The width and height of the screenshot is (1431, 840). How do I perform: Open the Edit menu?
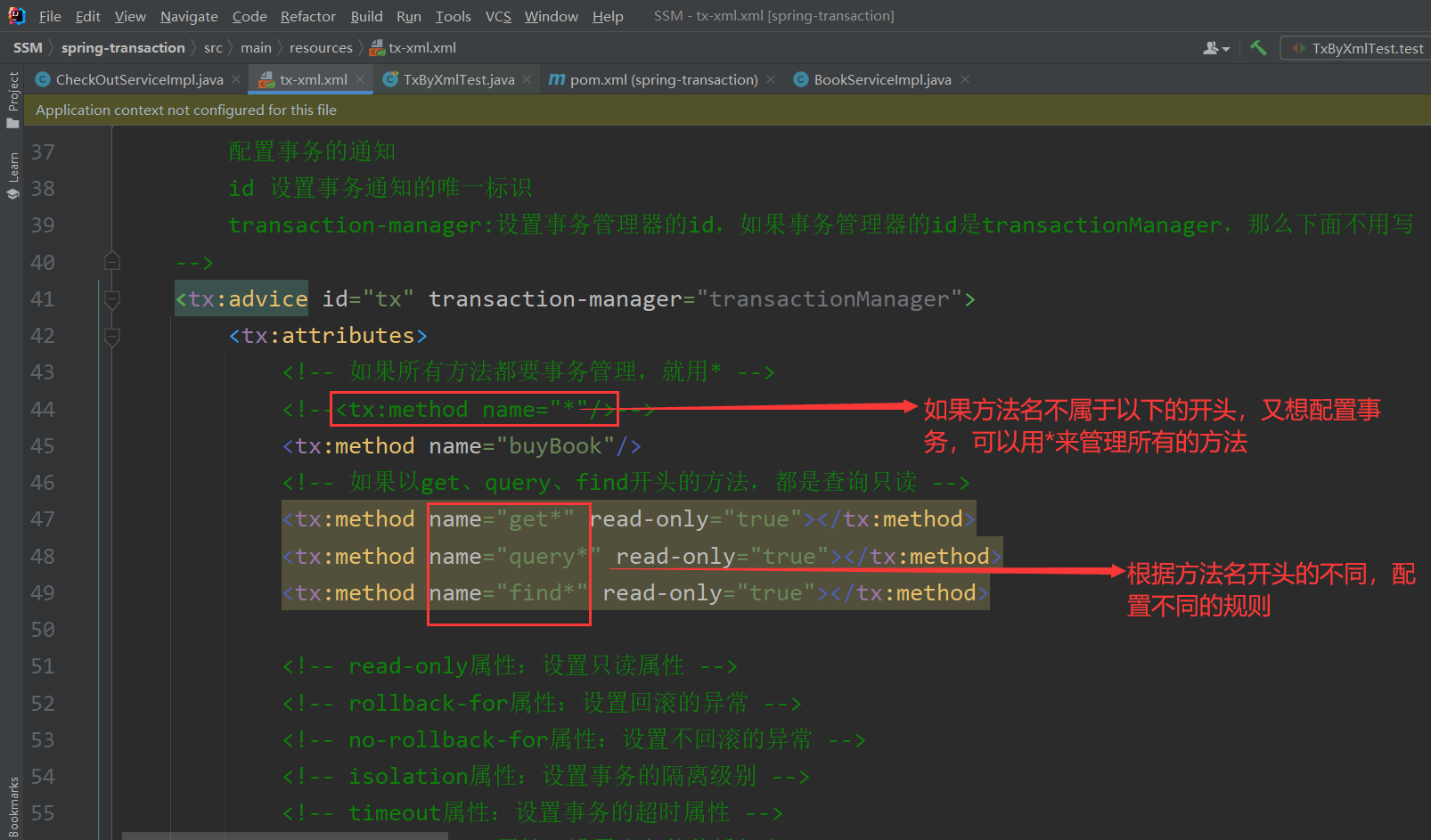87,16
